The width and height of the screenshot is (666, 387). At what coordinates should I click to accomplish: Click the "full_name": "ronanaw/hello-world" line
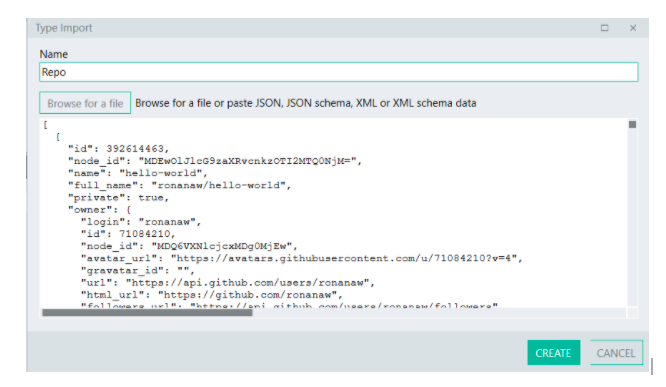(179, 185)
